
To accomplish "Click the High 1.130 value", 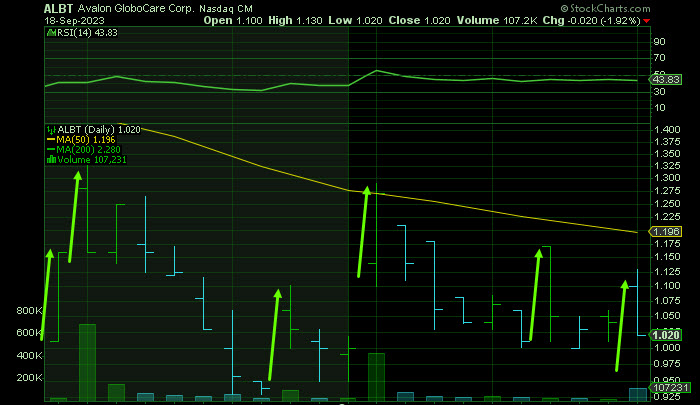I will point(295,21).
